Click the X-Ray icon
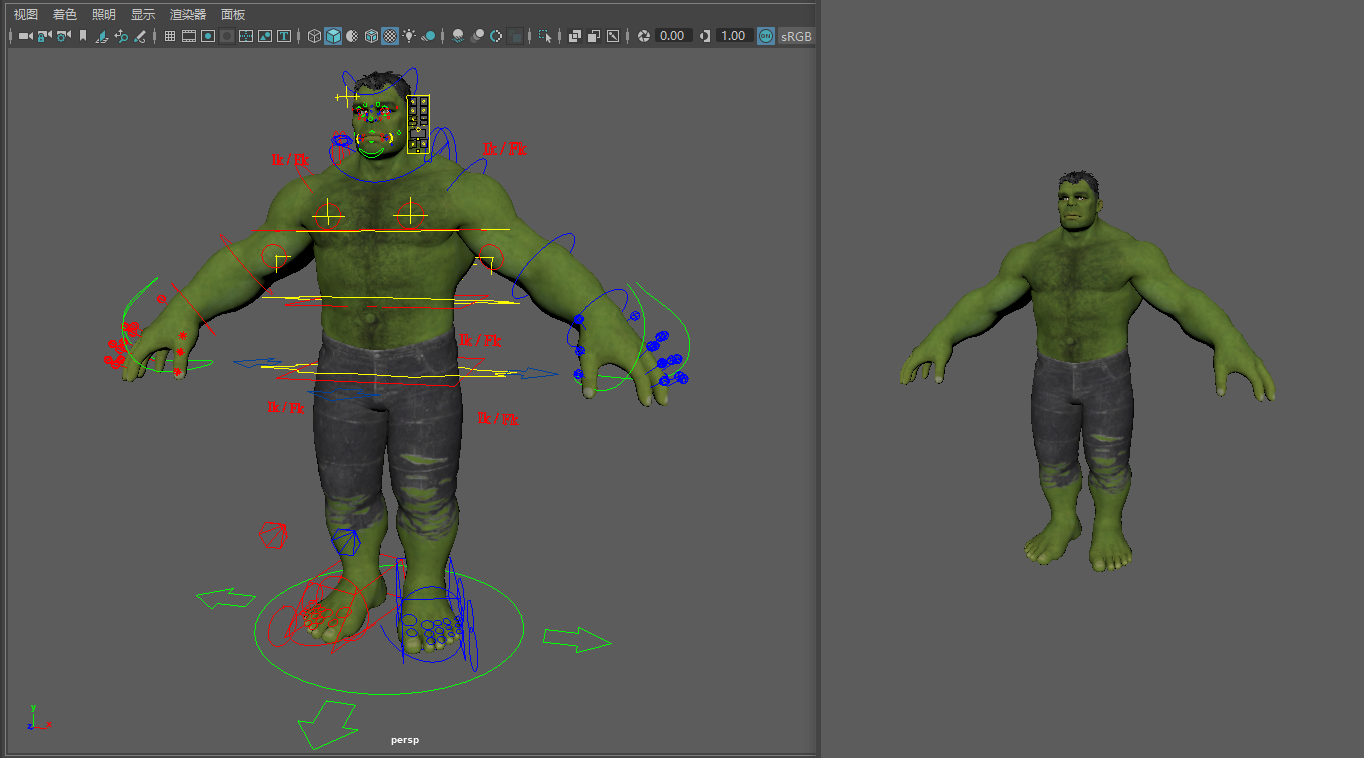The width and height of the screenshot is (1364, 758). click(574, 36)
